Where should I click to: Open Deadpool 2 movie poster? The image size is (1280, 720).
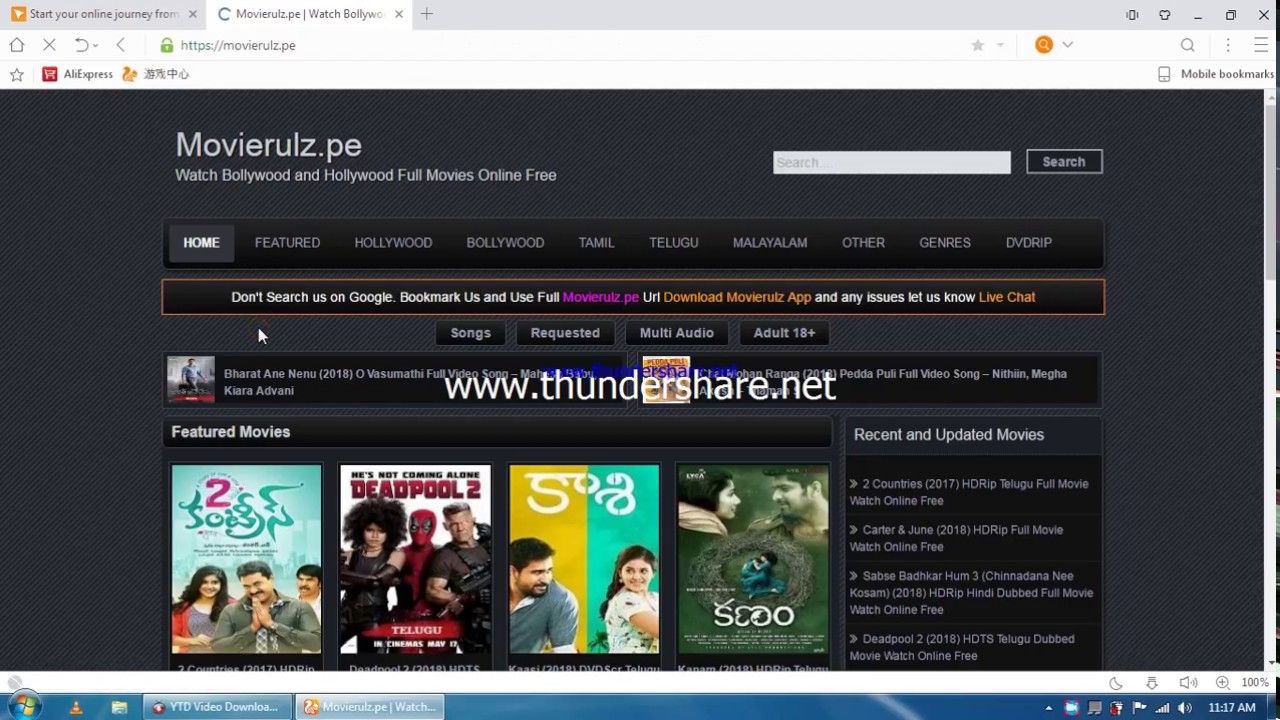pos(415,559)
